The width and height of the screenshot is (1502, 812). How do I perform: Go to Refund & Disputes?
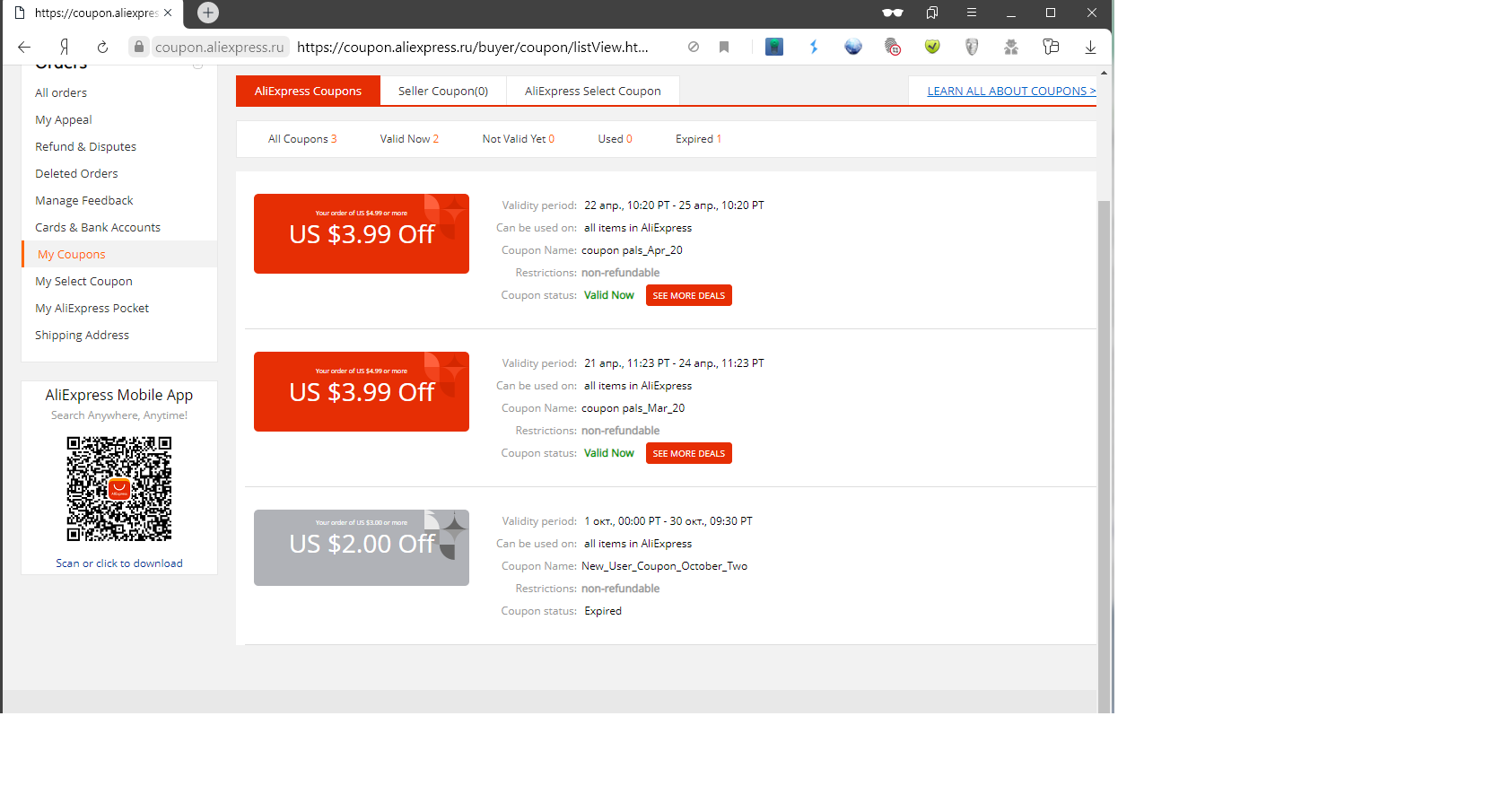point(86,146)
